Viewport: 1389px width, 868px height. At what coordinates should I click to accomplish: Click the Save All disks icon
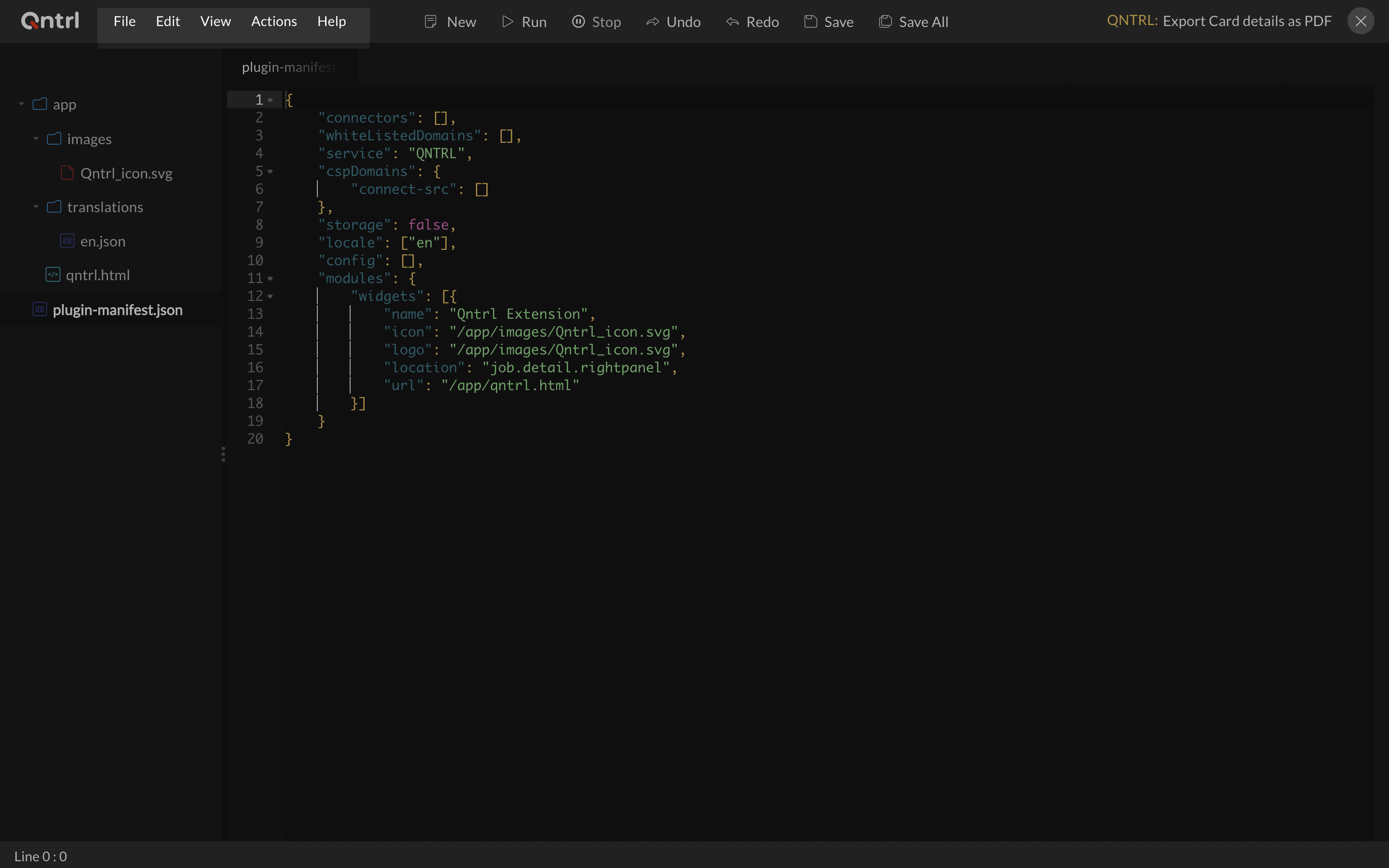[885, 22]
